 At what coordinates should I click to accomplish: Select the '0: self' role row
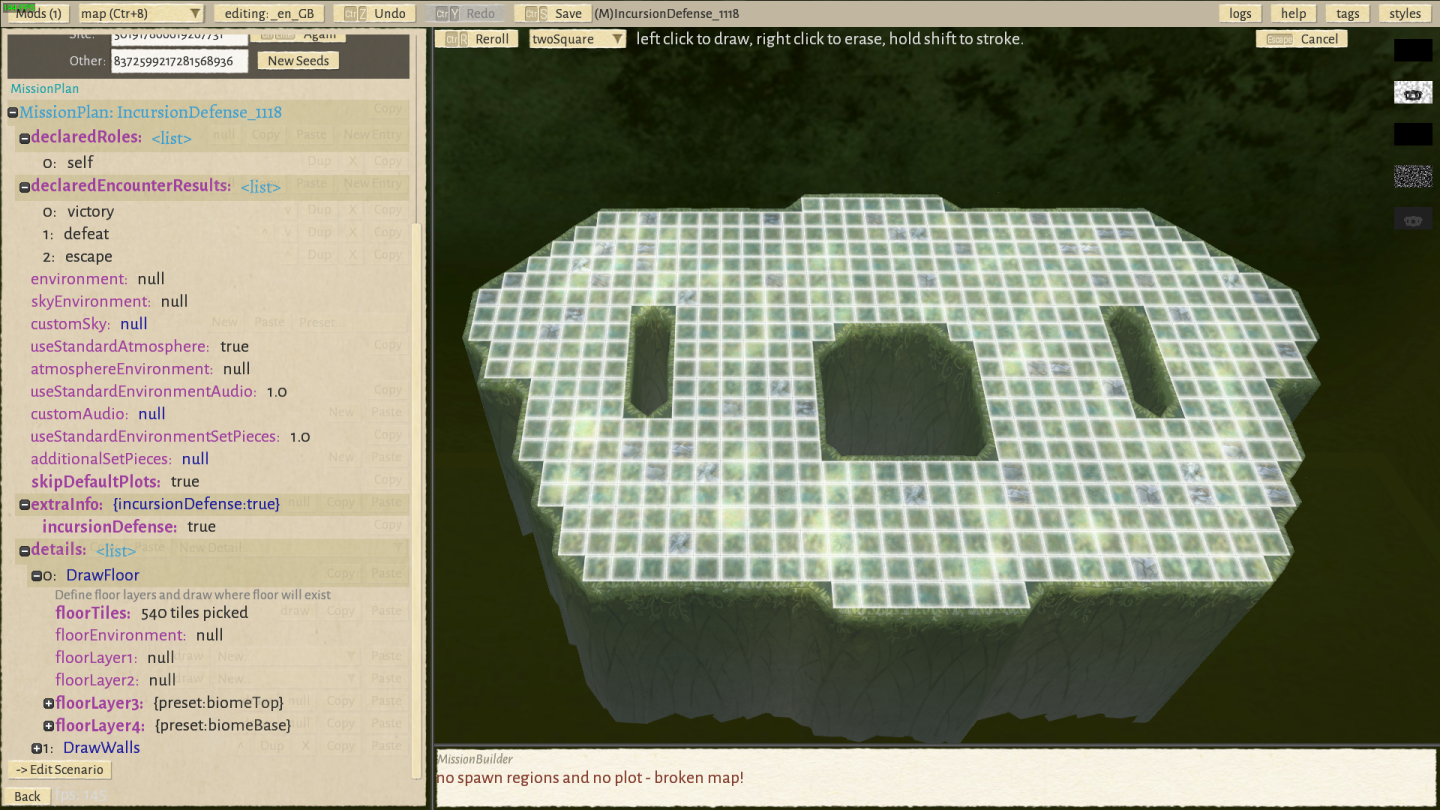67,162
